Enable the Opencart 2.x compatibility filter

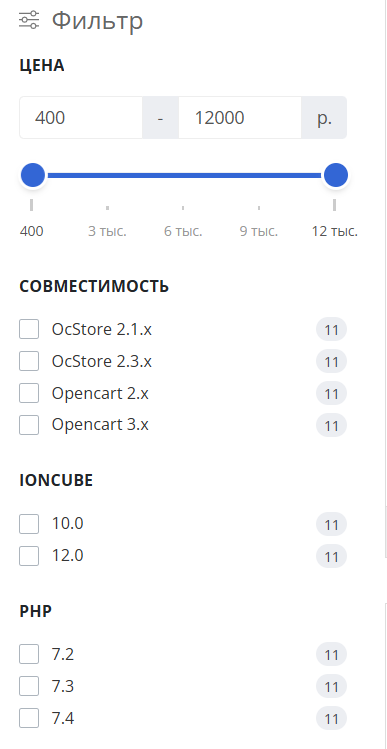[x=29, y=394]
